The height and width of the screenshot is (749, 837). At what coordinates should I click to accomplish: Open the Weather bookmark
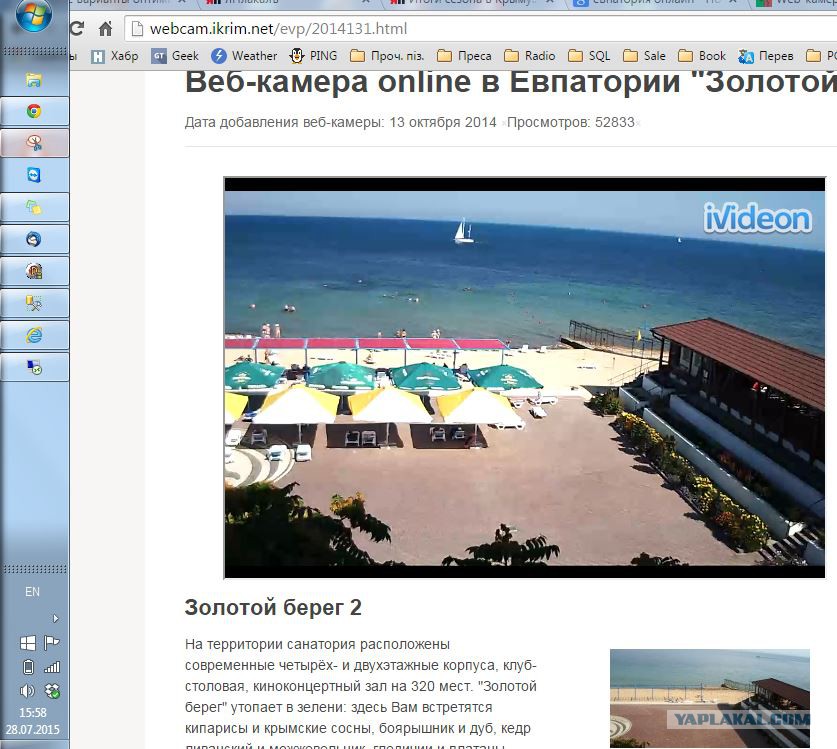(244, 56)
